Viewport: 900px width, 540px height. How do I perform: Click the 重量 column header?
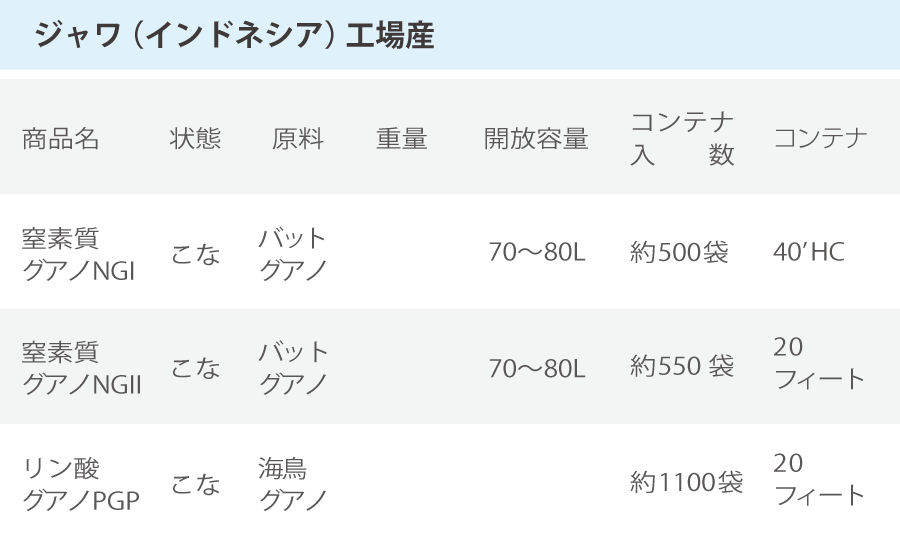402,139
